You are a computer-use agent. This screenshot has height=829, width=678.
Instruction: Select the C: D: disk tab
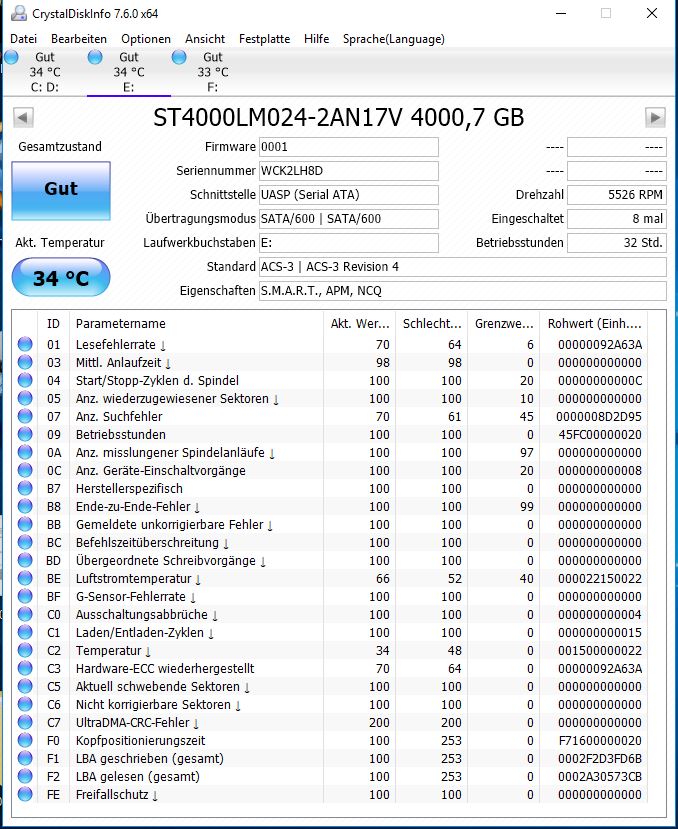click(x=44, y=72)
